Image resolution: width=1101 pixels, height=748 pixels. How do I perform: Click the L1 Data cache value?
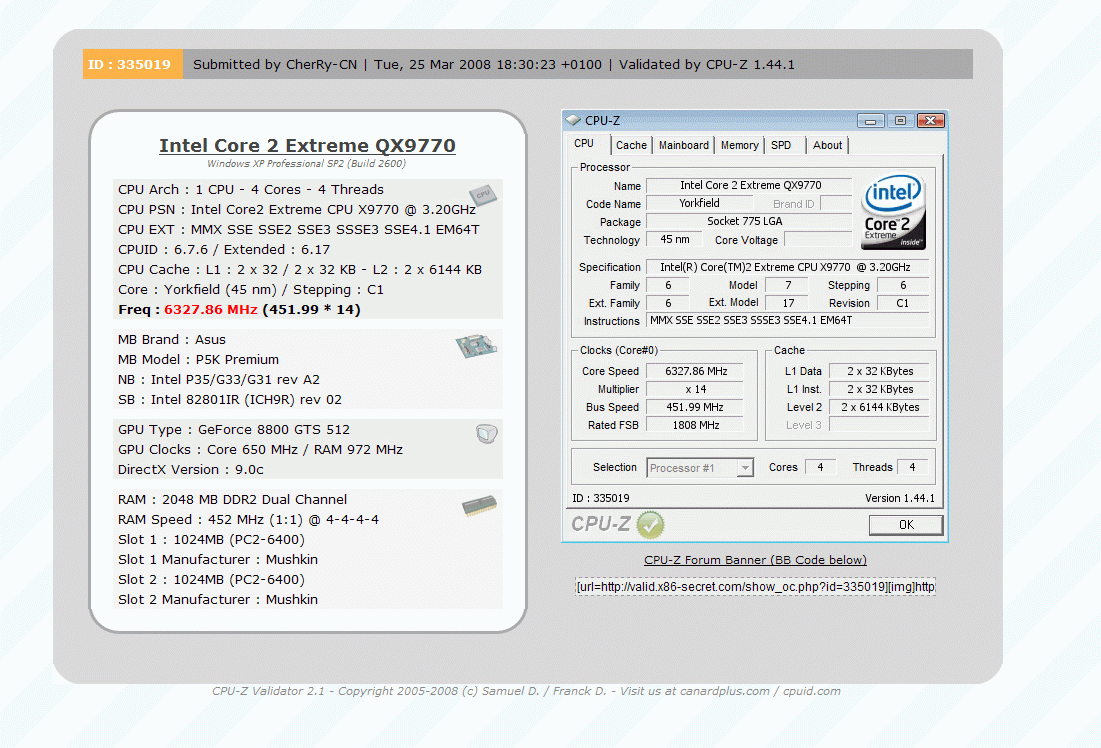[x=880, y=371]
